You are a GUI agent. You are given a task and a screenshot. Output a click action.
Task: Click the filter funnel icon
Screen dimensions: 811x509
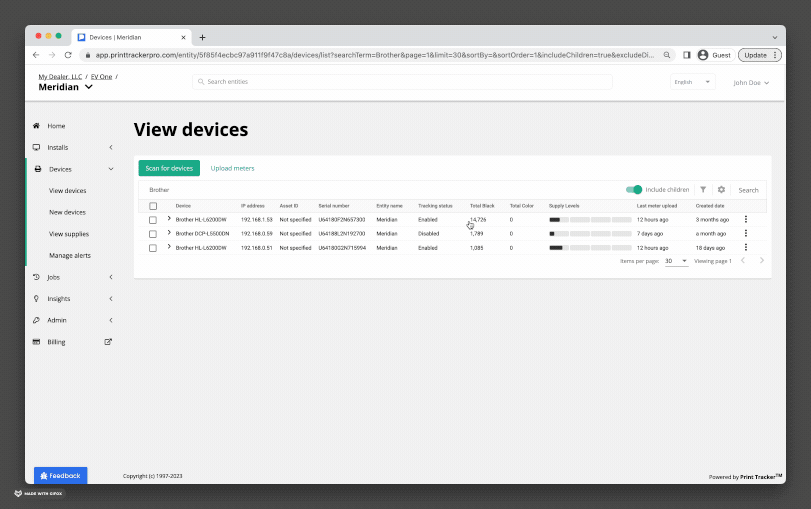pos(703,189)
